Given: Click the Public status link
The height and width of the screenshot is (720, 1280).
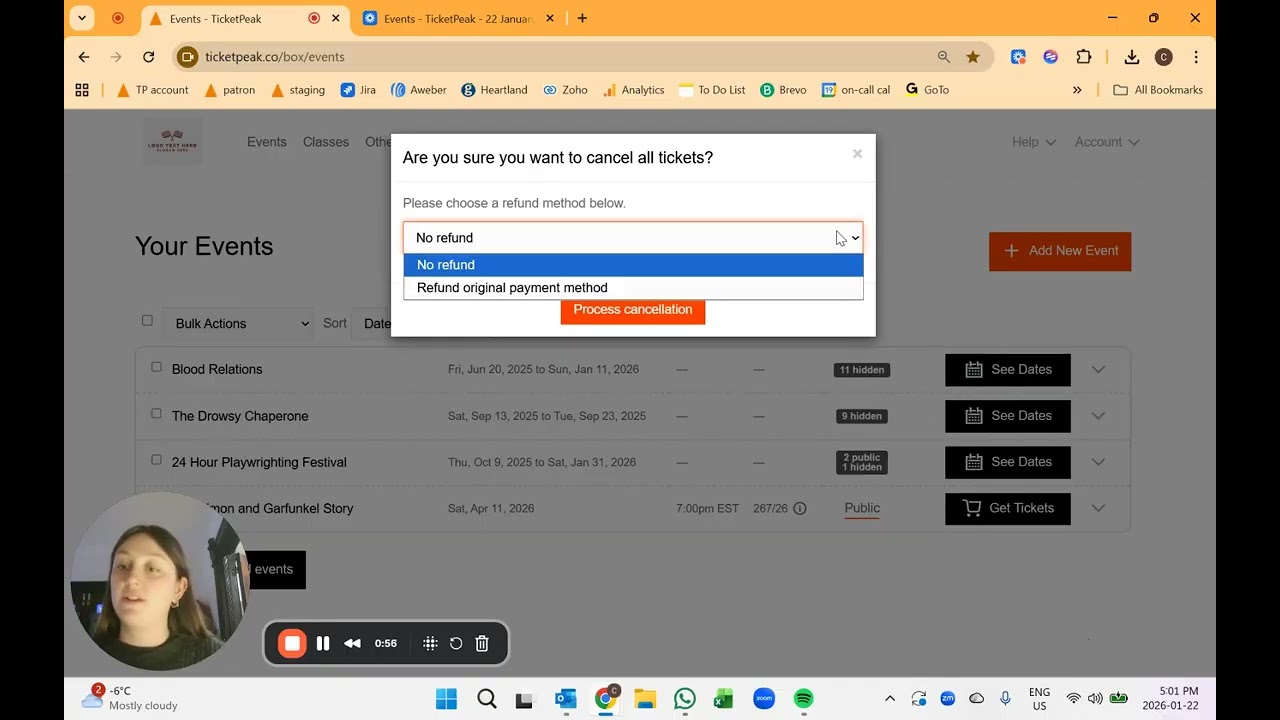Looking at the screenshot, I should 862,508.
